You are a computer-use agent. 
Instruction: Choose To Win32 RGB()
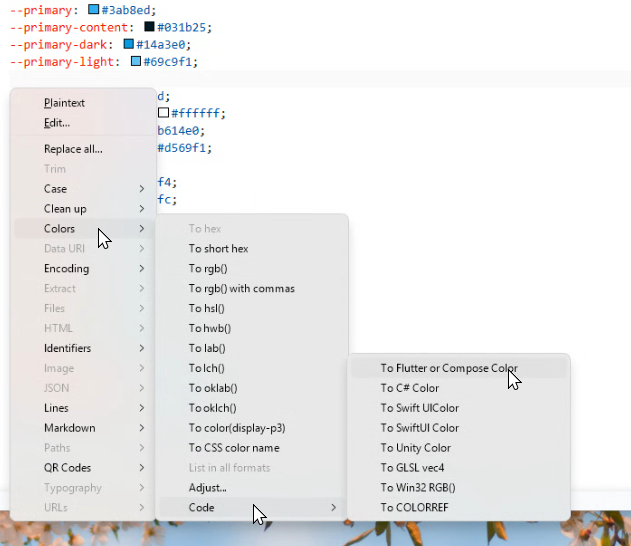[x=418, y=488]
